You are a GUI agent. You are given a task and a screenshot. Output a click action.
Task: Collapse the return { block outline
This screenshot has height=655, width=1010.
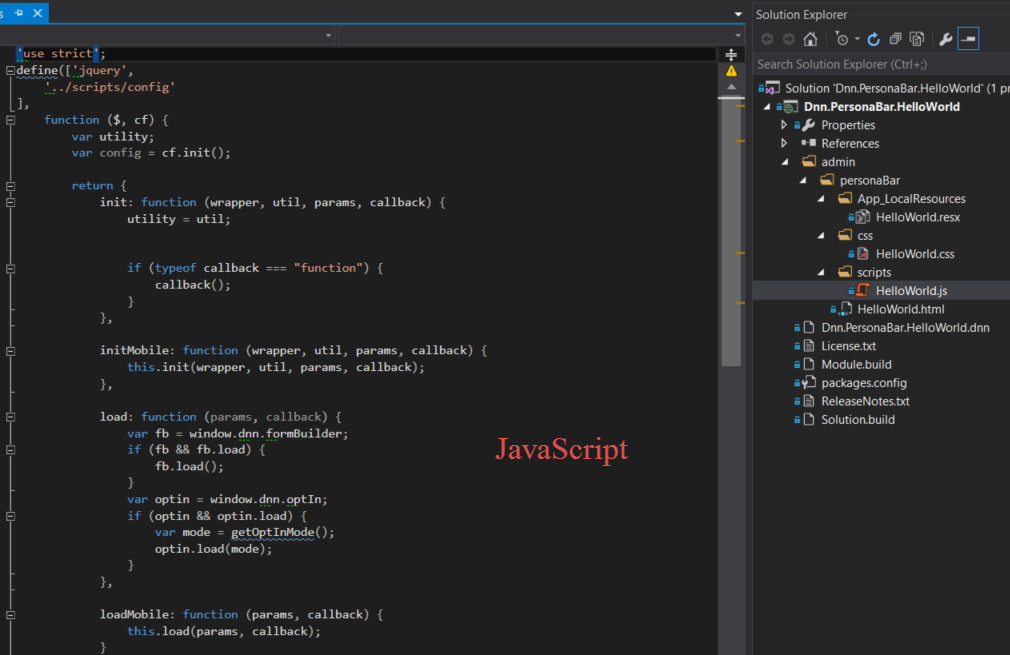tap(10, 186)
